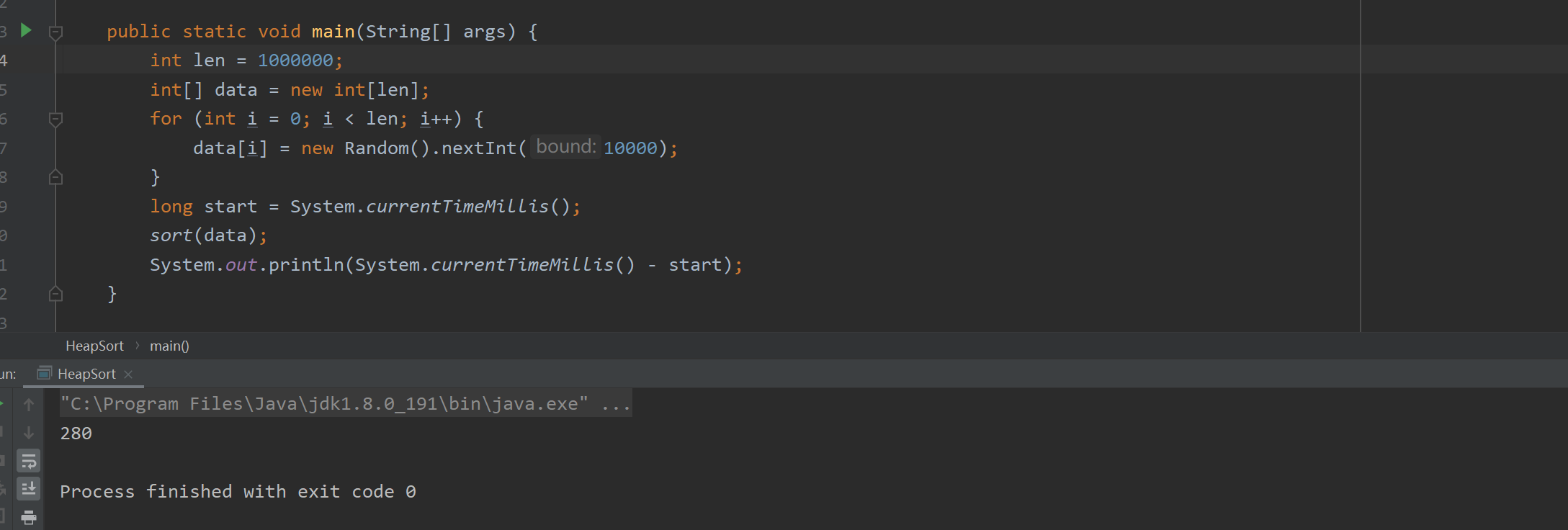
Task: Click the for loop closing fold marker
Action: pyautogui.click(x=55, y=177)
